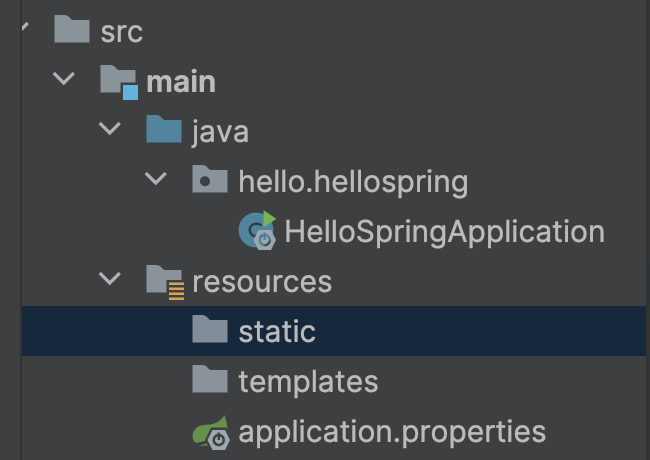
Task: Select the templates folder name
Action: point(308,381)
